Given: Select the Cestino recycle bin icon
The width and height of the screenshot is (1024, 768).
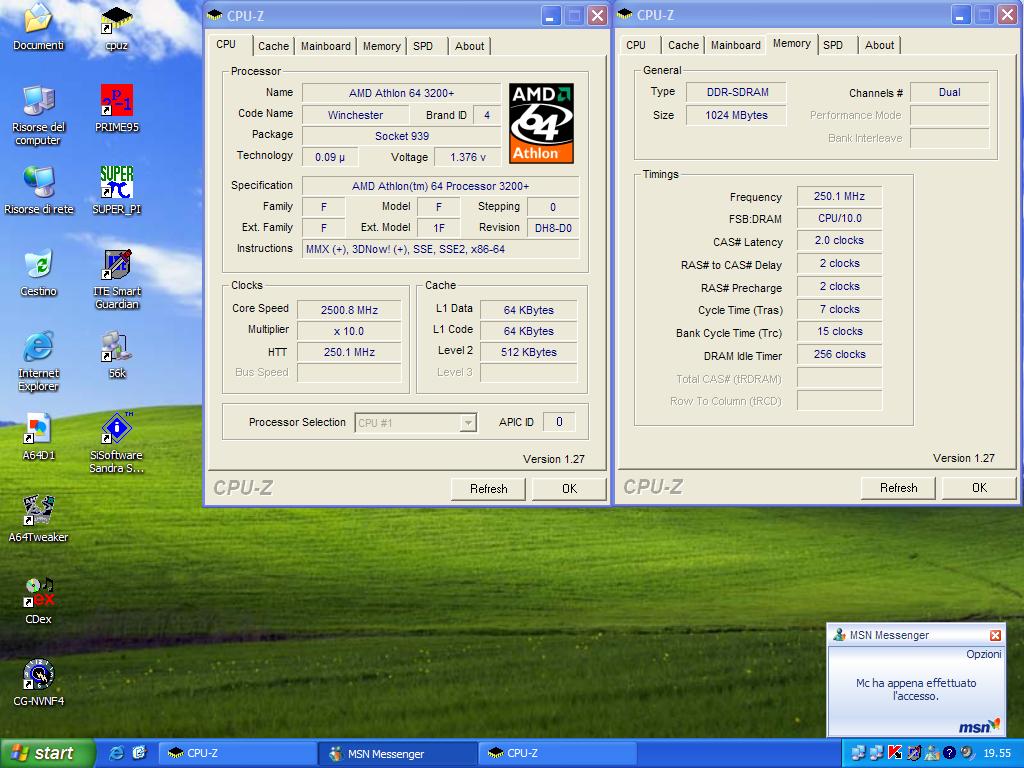Looking at the screenshot, I should [x=39, y=272].
